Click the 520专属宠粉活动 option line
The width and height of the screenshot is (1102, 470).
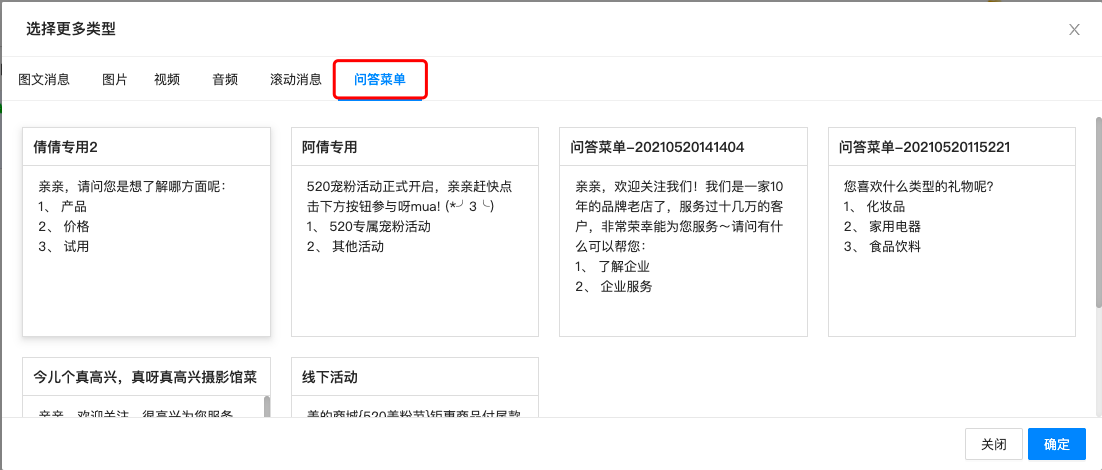pyautogui.click(x=380, y=227)
